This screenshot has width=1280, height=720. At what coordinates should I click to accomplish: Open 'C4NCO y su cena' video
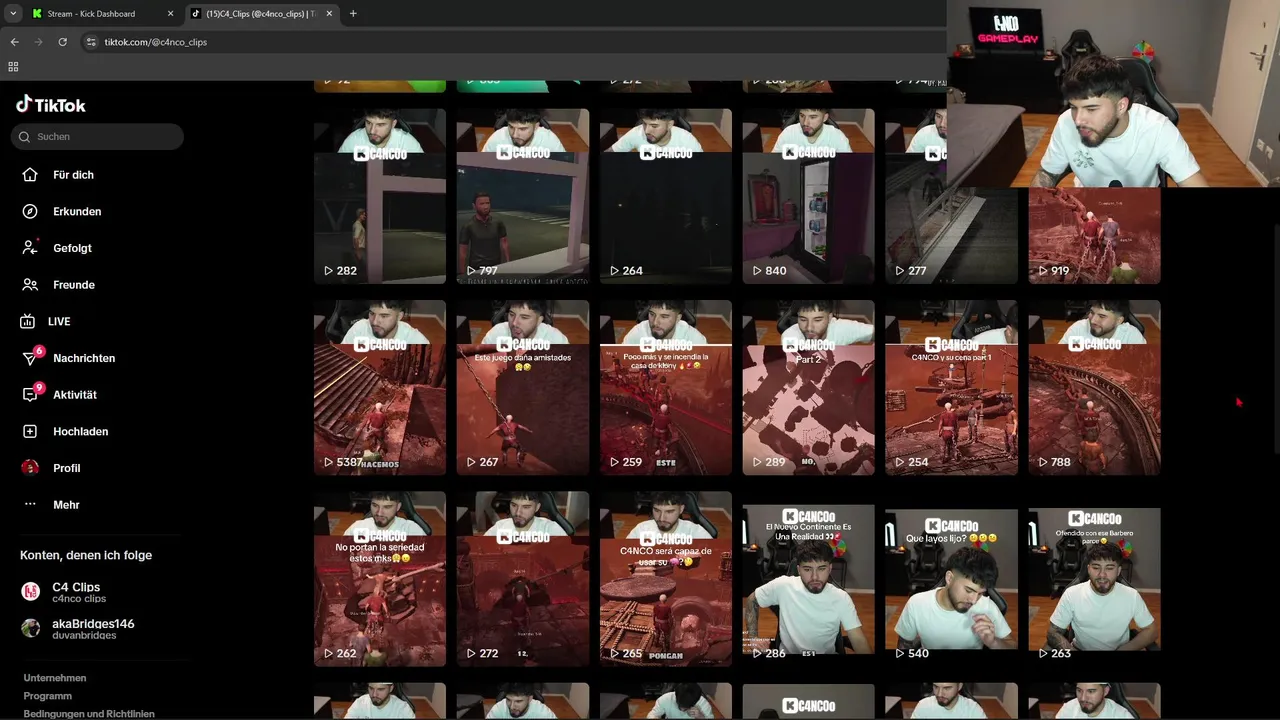pos(952,388)
